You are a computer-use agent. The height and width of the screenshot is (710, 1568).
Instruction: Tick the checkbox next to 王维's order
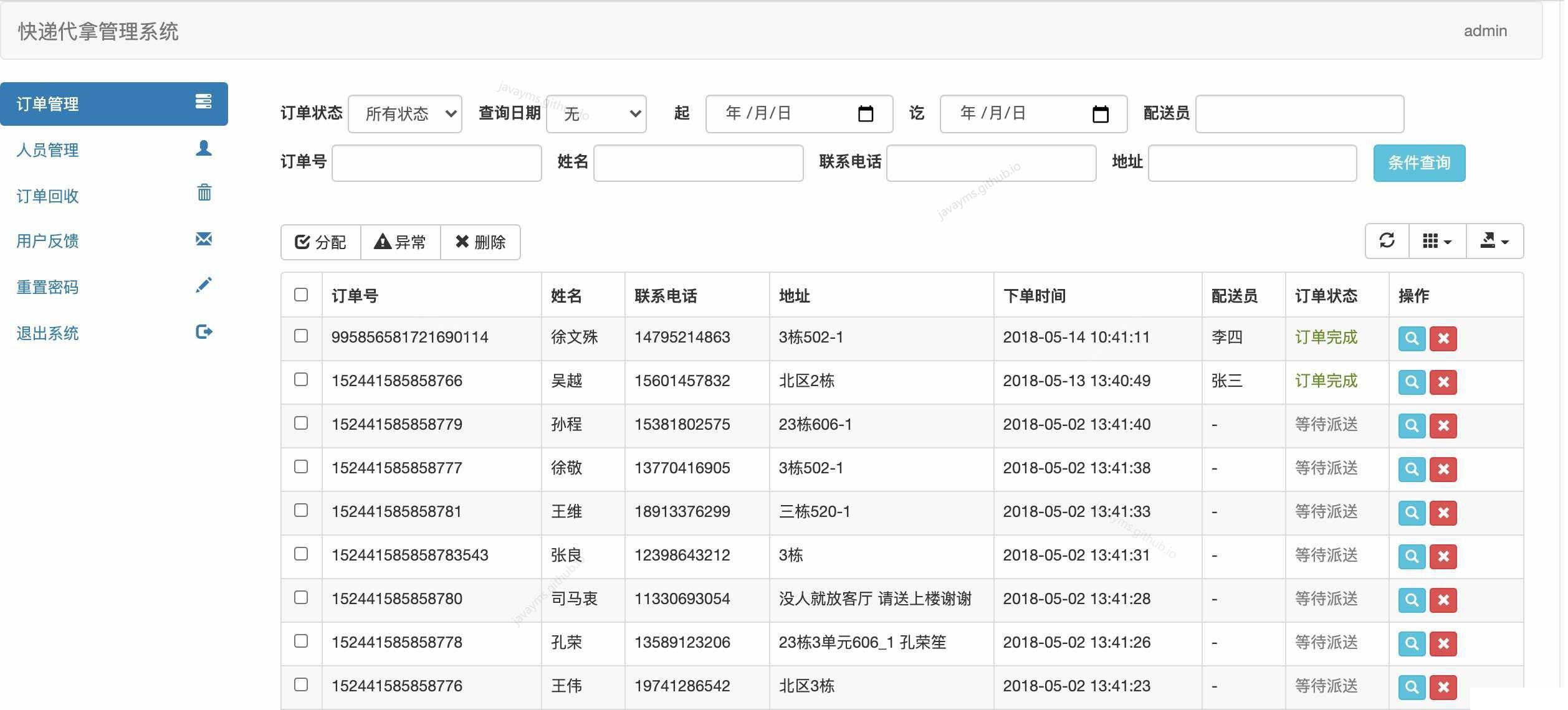tap(301, 511)
